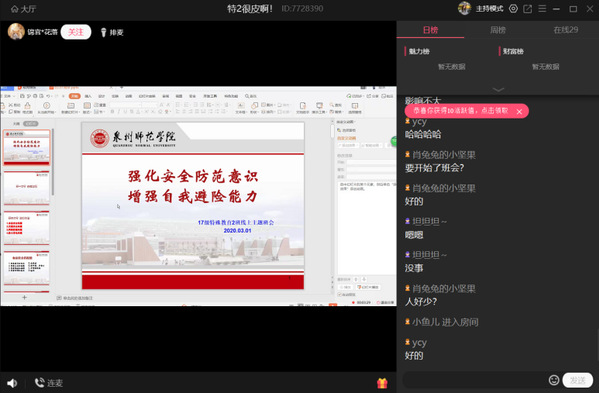Open the 添加效果 dropdown in animation pane

(348, 146)
